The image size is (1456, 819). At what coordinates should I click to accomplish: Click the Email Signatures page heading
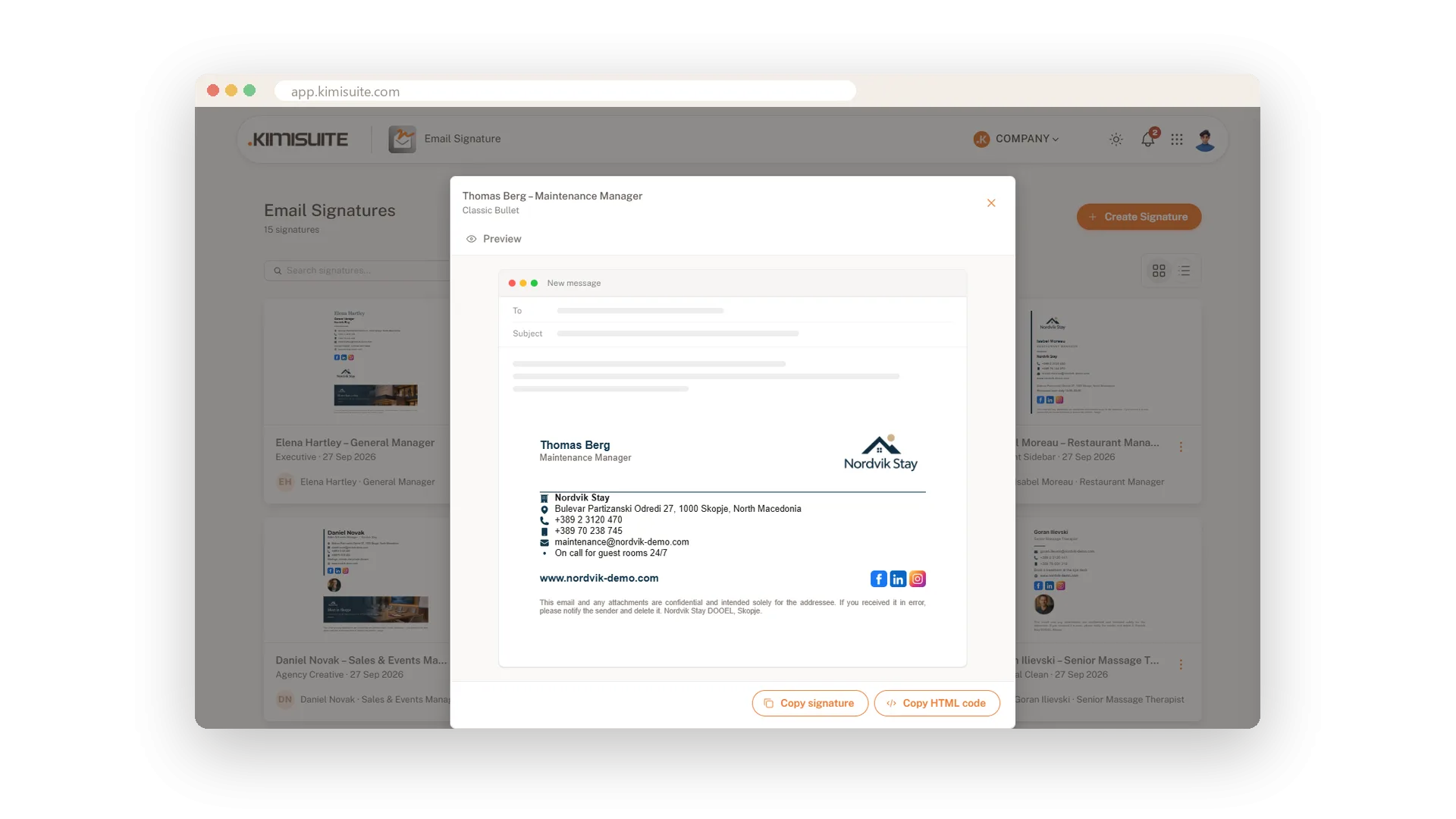330,211
